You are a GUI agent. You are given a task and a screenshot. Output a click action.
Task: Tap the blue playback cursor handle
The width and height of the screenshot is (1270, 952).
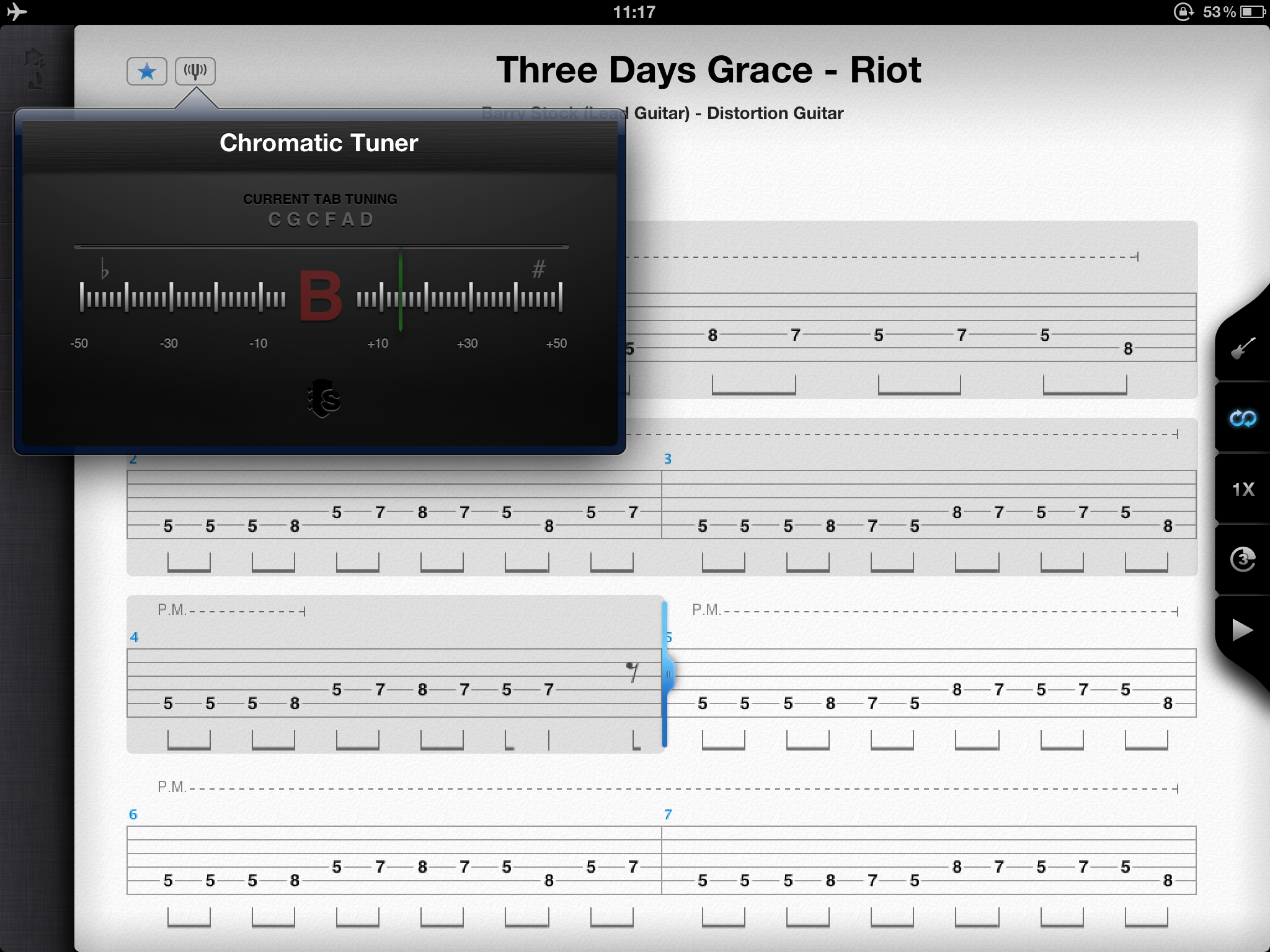click(667, 674)
